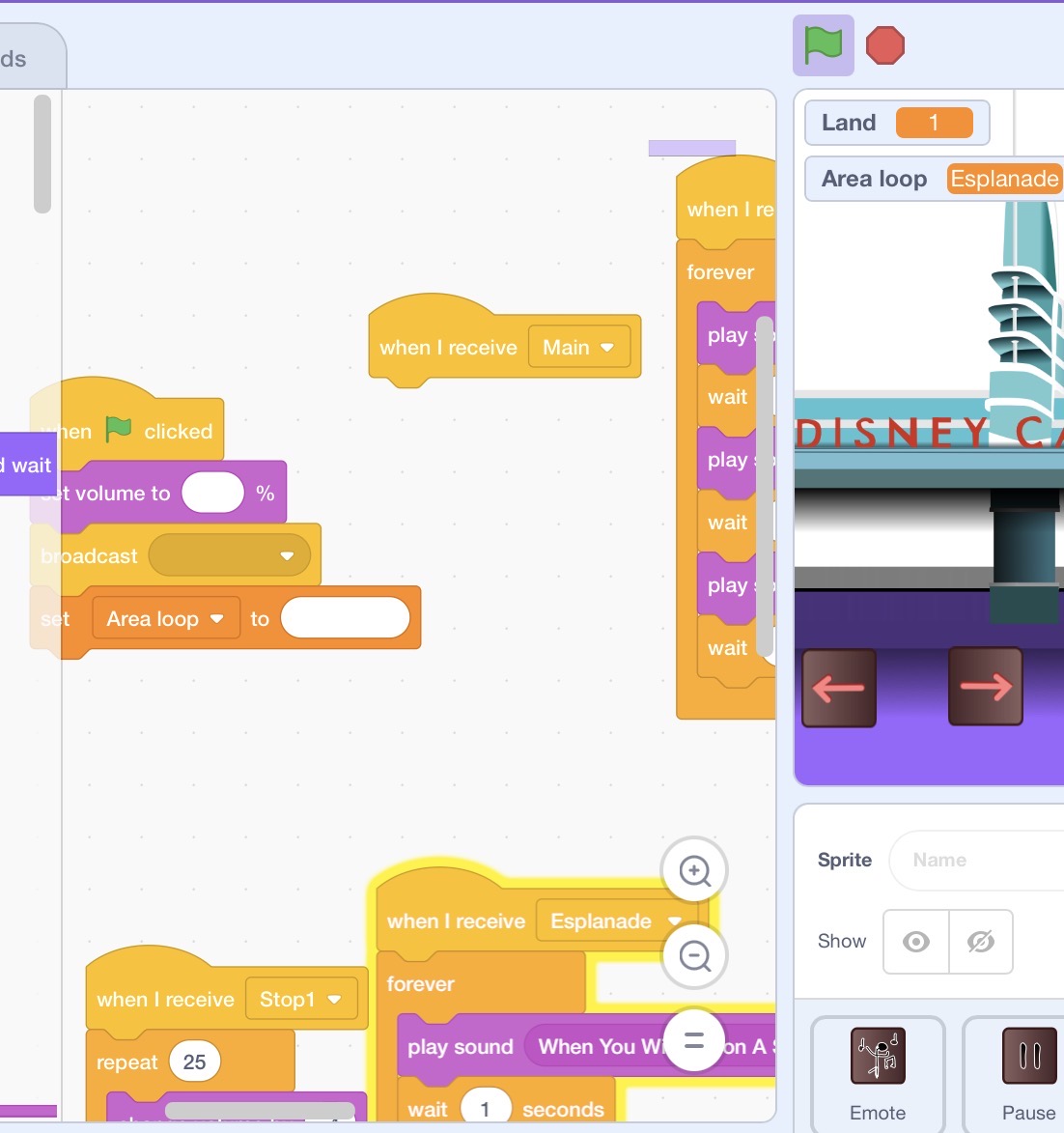Stop the project with red octagon
Viewport: 1064px width, 1133px height.
[x=884, y=45]
